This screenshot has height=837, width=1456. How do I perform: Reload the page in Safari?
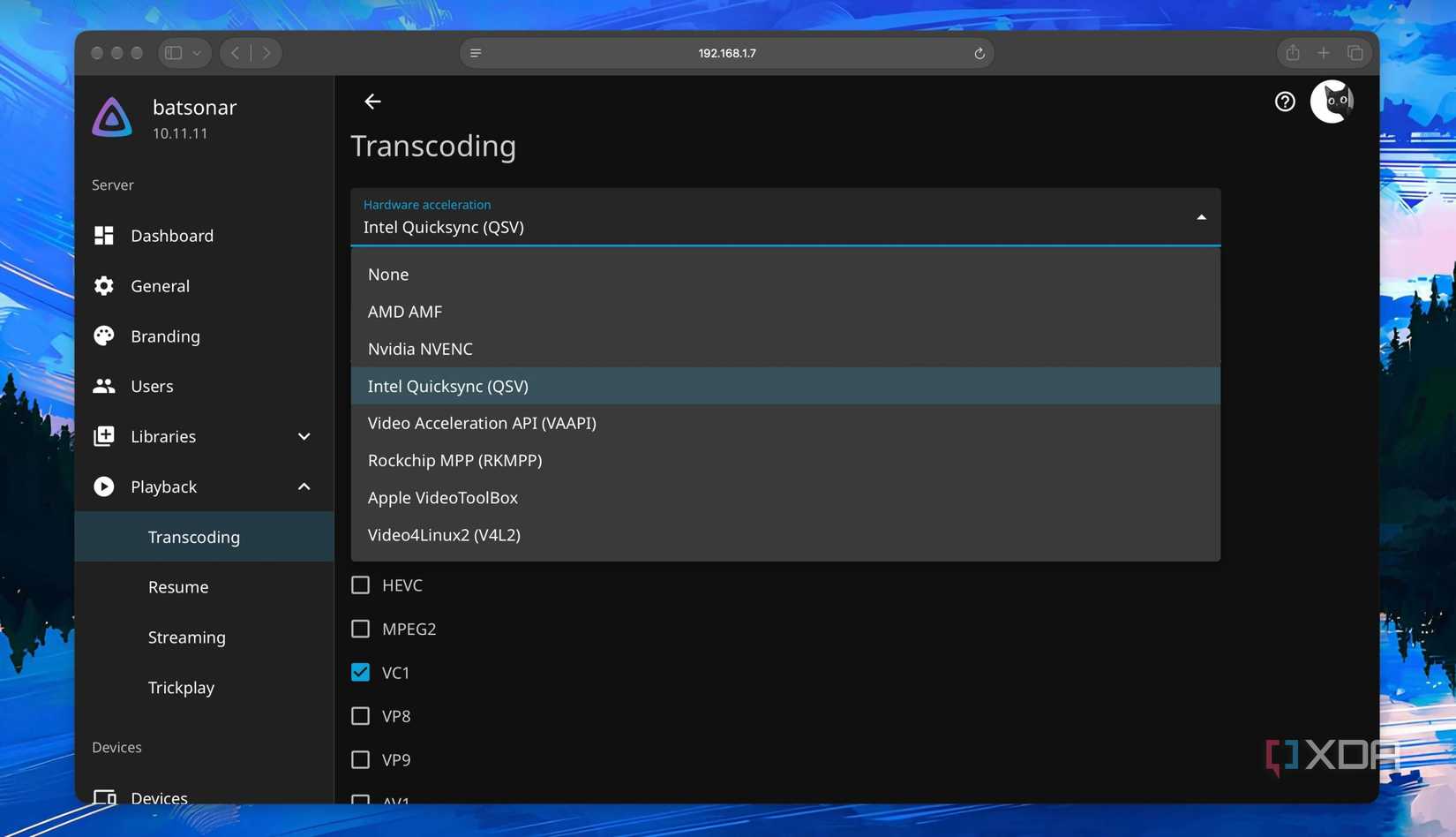tap(979, 53)
